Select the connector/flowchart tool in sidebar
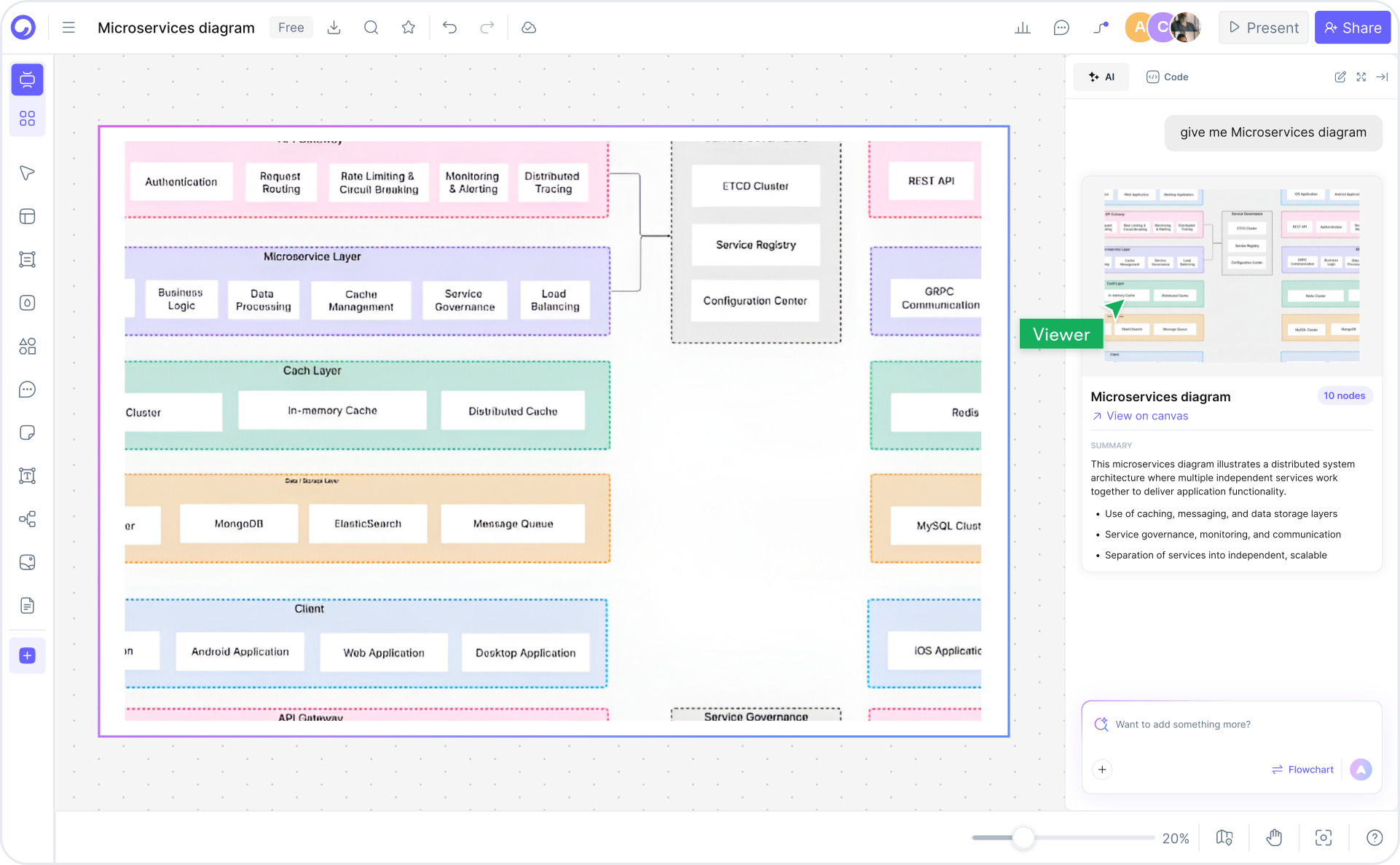This screenshot has width=1400, height=865. point(27,519)
